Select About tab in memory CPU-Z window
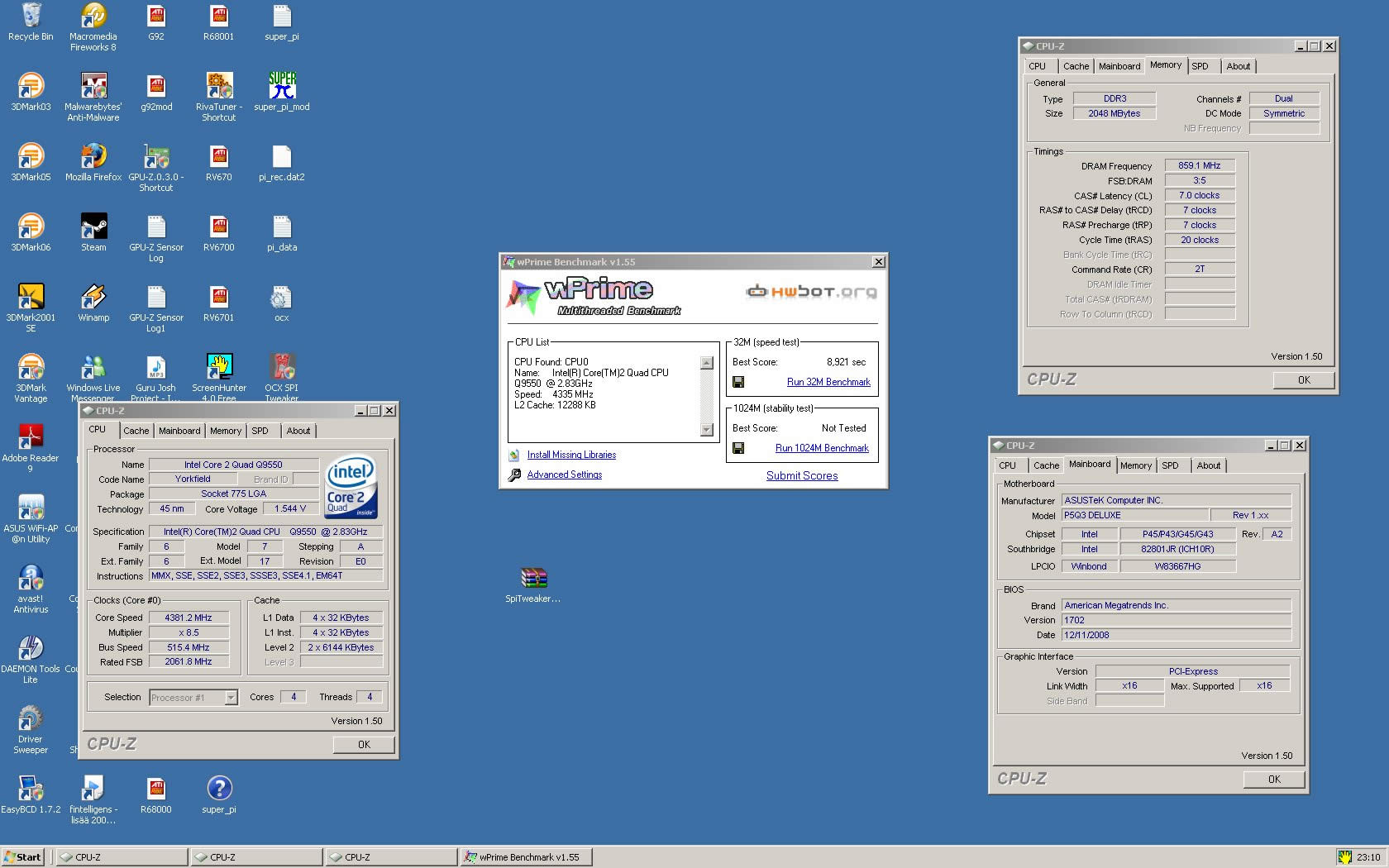 coord(1238,66)
